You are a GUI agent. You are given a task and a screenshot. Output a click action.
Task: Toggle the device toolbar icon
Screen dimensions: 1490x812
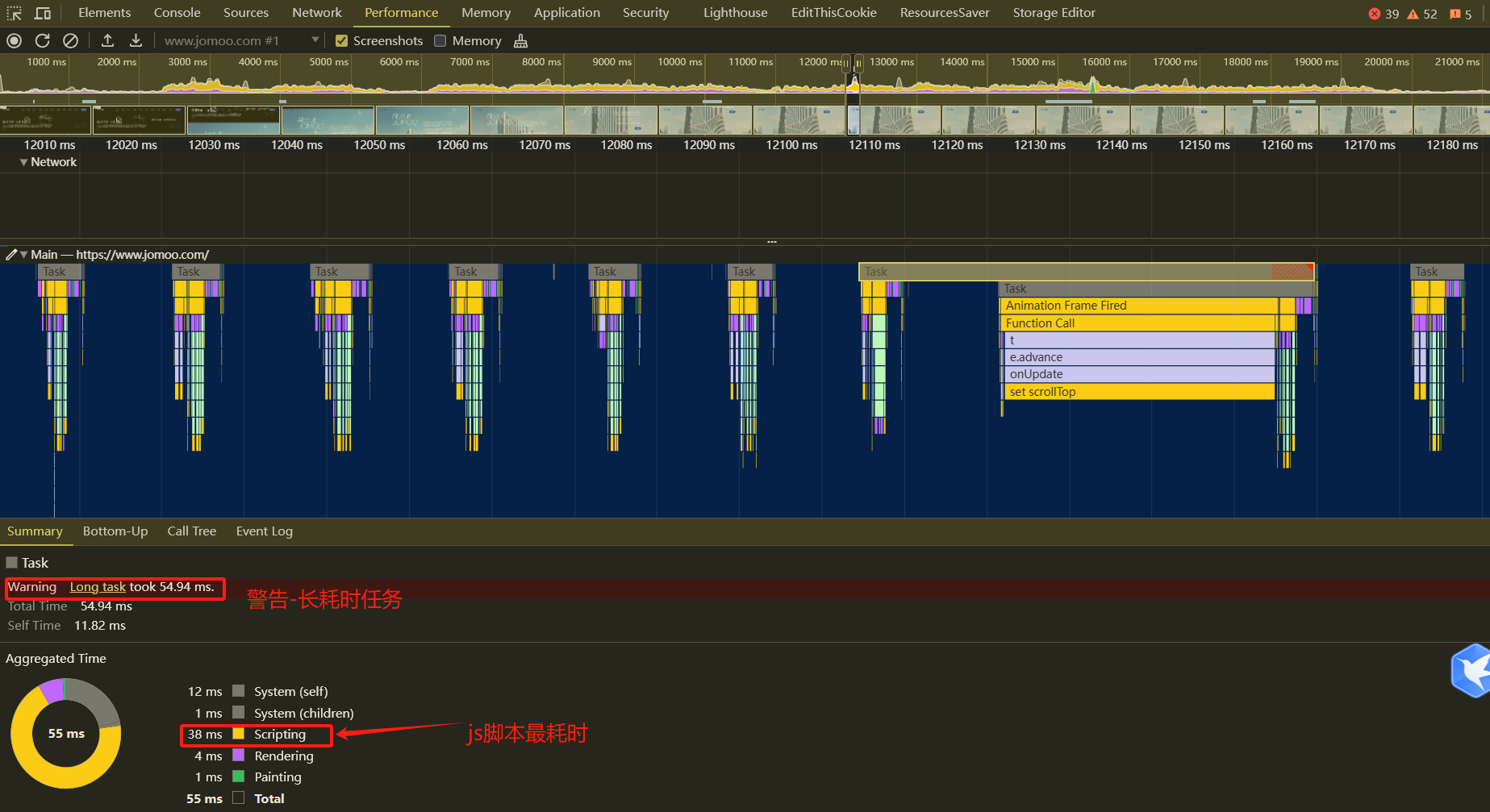pyautogui.click(x=43, y=13)
